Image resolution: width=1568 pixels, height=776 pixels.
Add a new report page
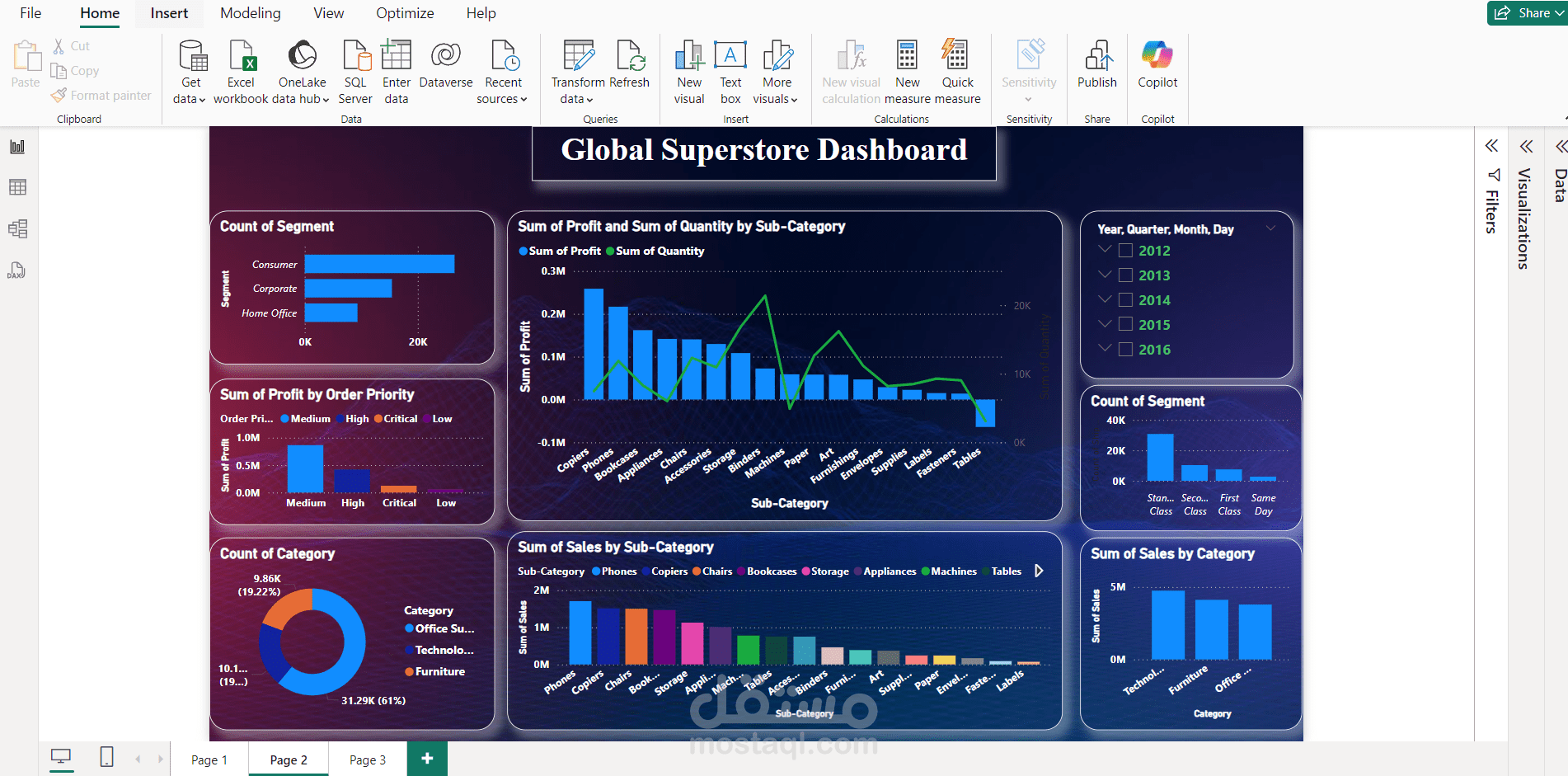click(427, 759)
